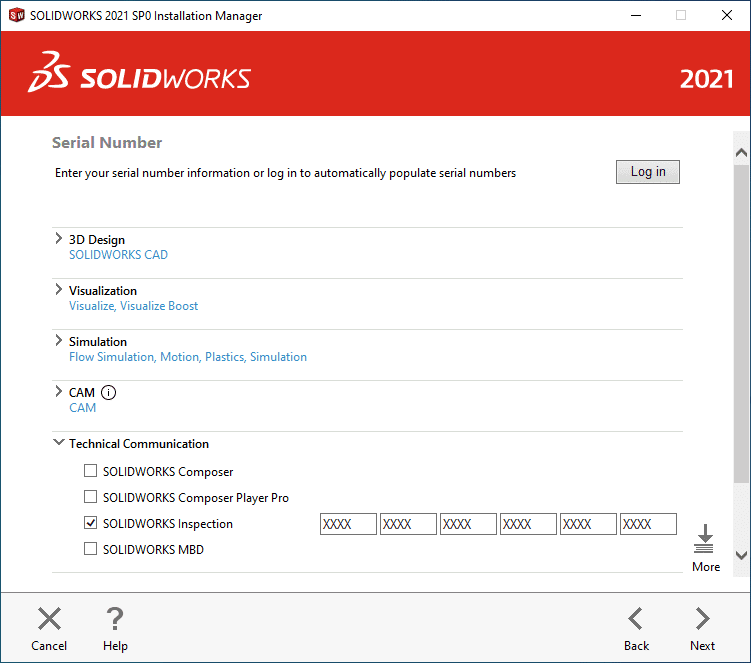Click the blue CAM link text
This screenshot has height=663, width=751.
[82, 408]
